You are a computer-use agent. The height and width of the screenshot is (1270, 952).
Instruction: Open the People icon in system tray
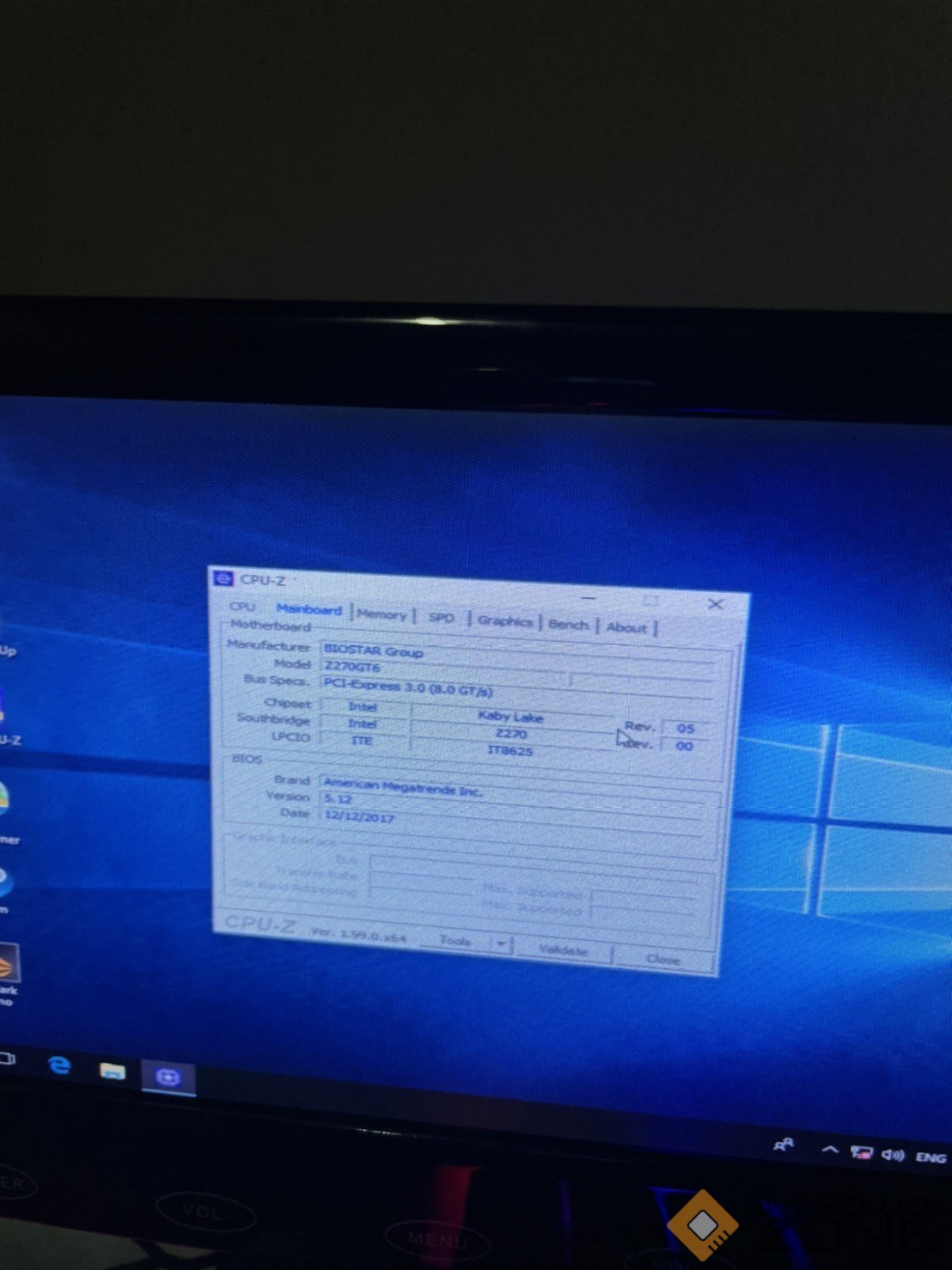coord(784,1145)
